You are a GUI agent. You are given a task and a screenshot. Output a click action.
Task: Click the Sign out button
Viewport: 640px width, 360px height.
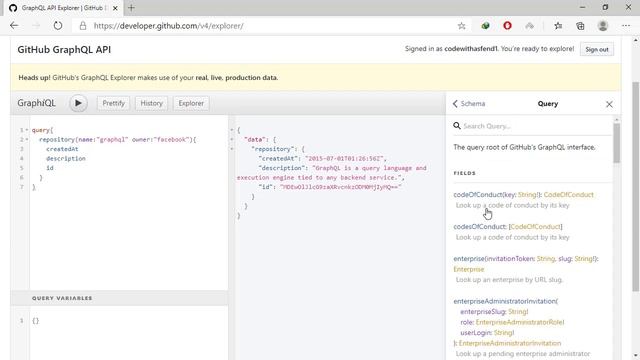(597, 49)
